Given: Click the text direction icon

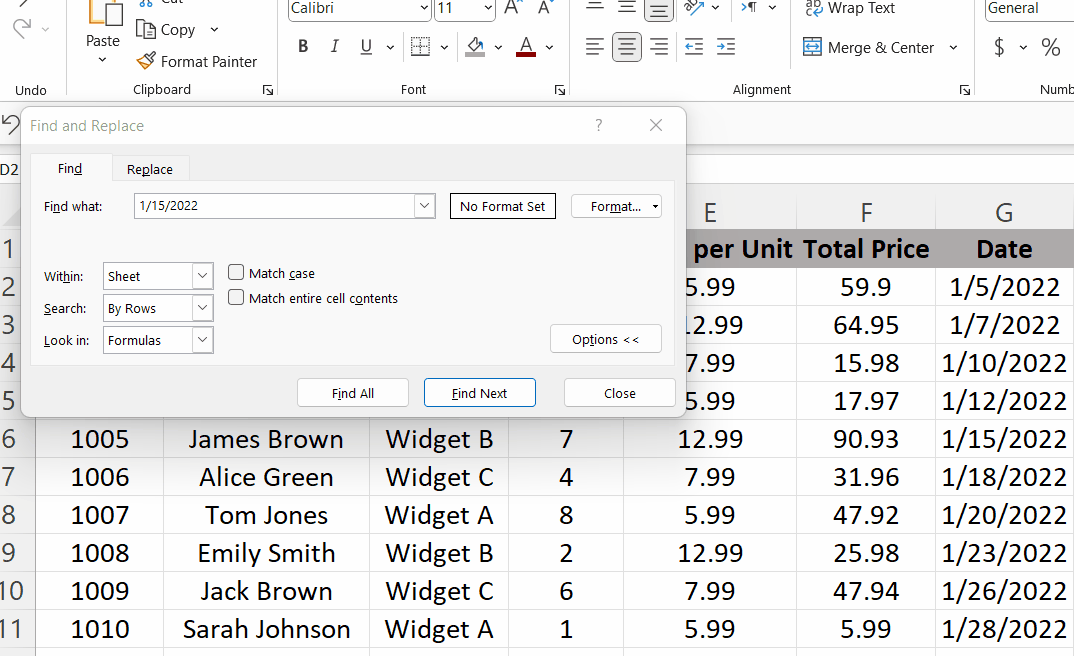Looking at the screenshot, I should coord(749,8).
